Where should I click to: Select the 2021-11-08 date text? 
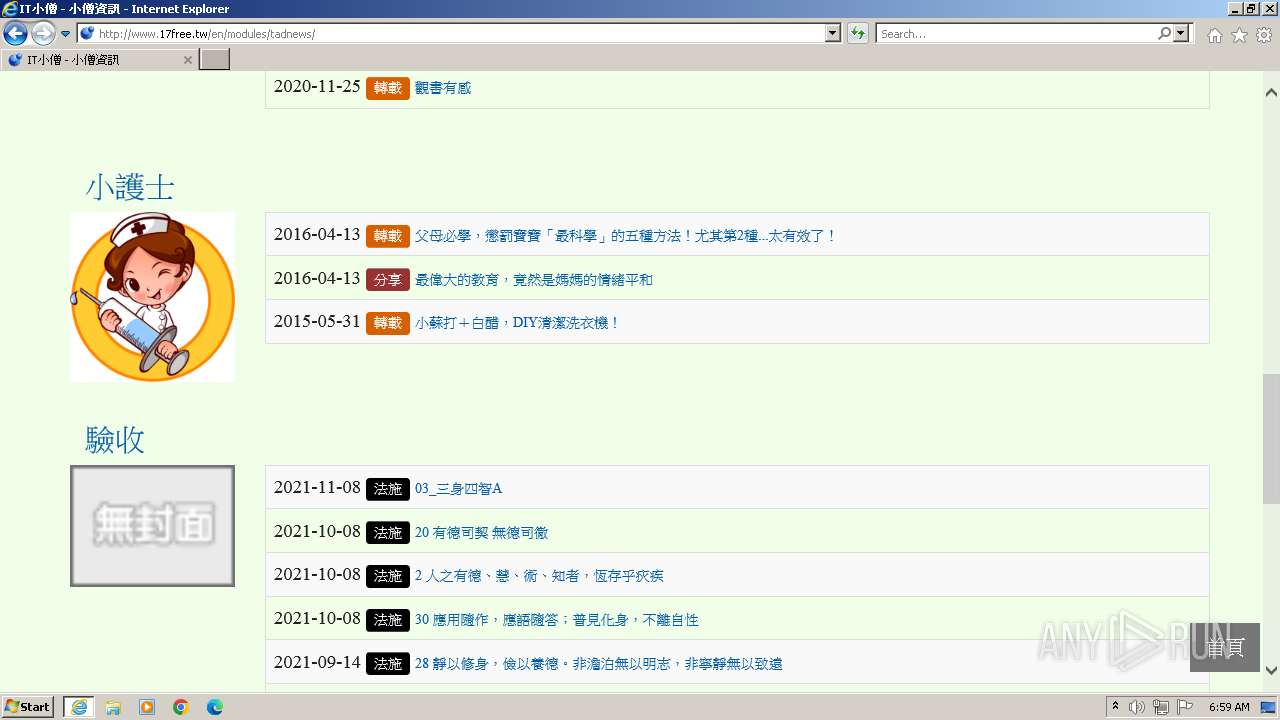[317, 488]
